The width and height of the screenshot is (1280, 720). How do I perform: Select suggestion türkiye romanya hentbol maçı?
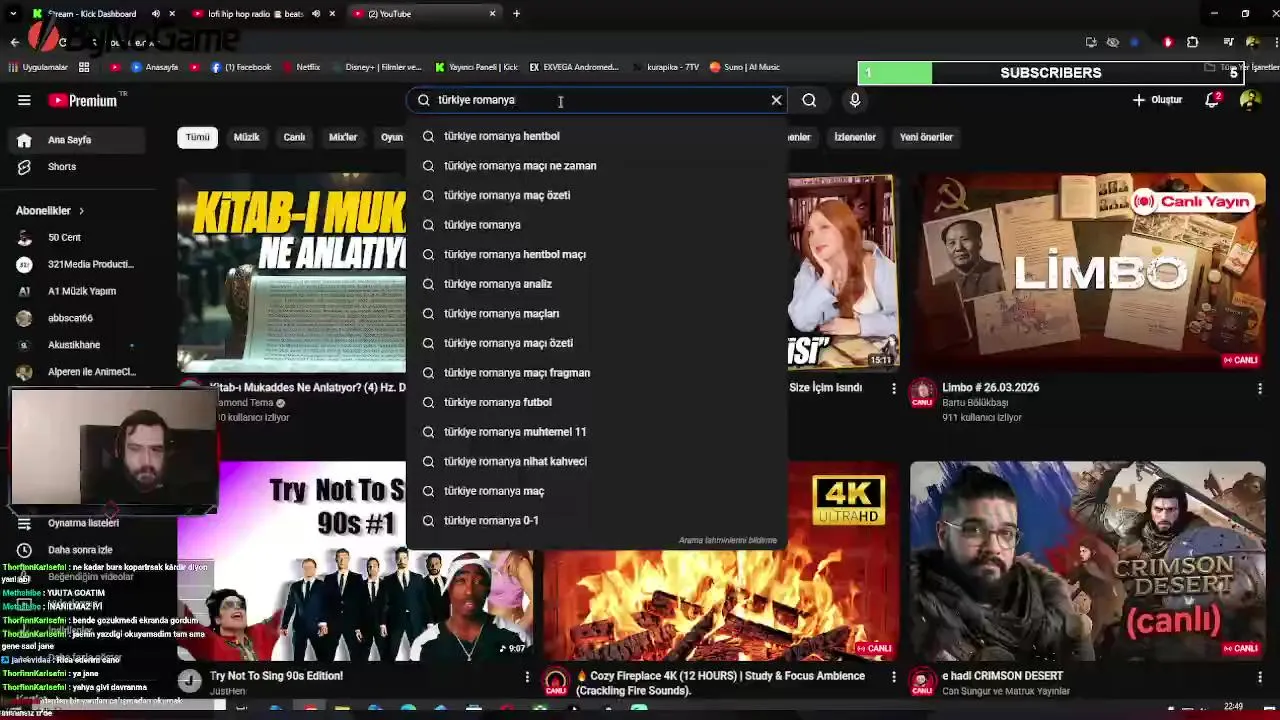597,254
